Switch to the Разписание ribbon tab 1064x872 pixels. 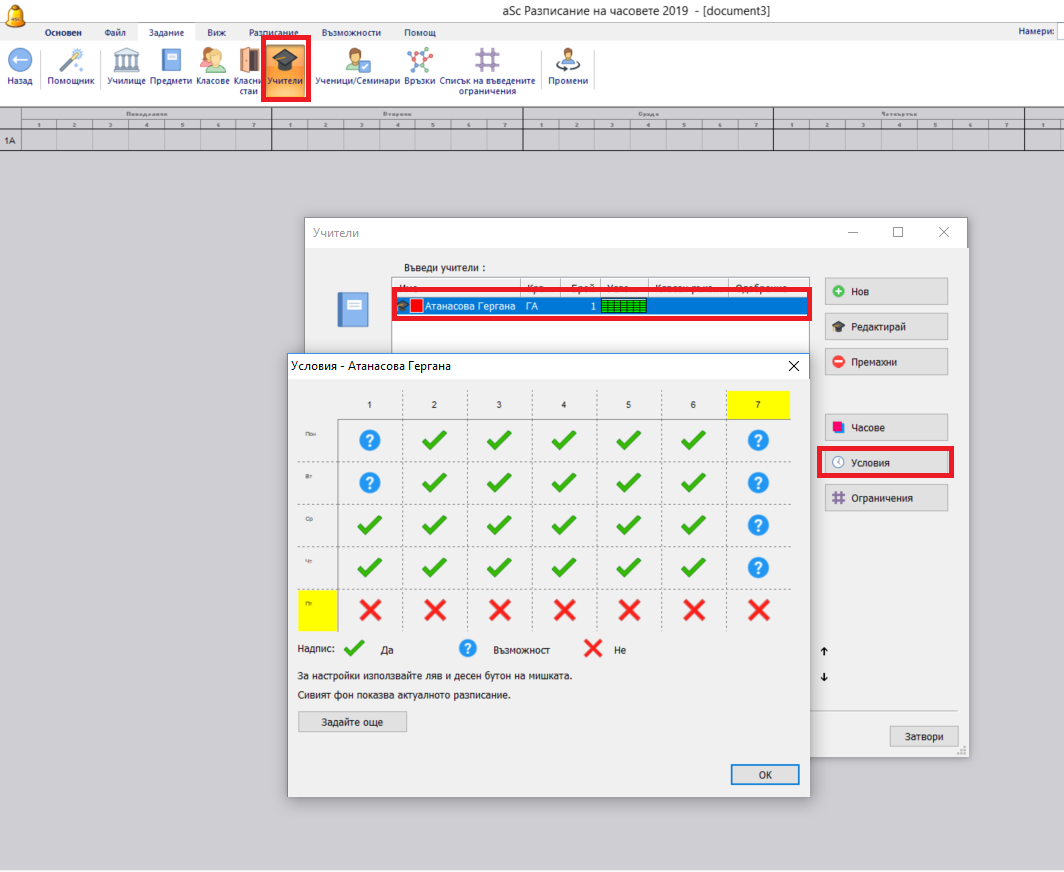pos(273,32)
